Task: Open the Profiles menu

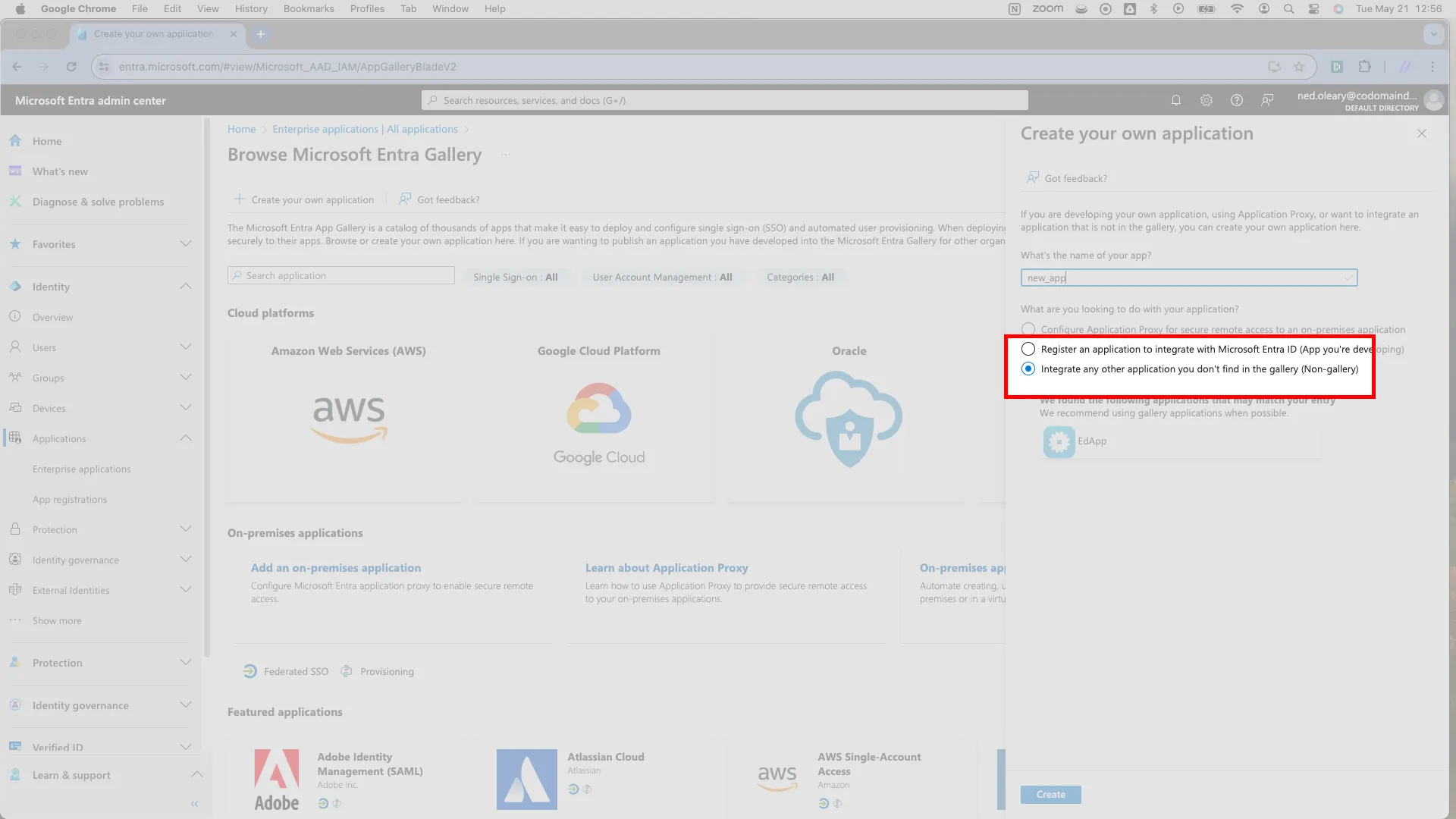Action: (x=367, y=9)
